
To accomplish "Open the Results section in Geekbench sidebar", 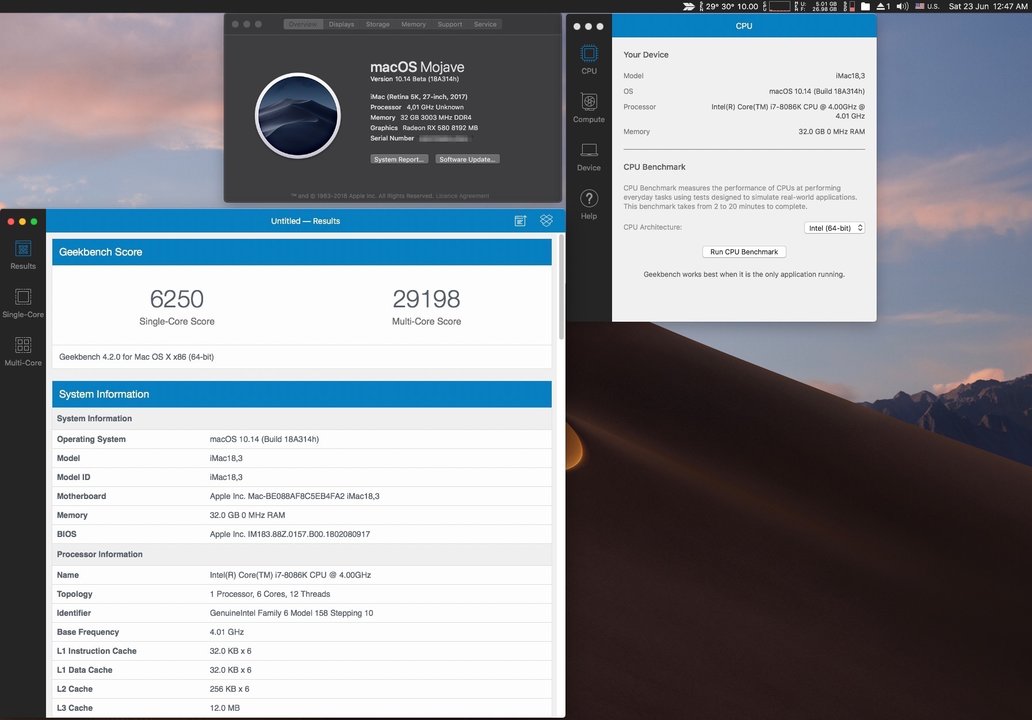I will (x=23, y=255).
